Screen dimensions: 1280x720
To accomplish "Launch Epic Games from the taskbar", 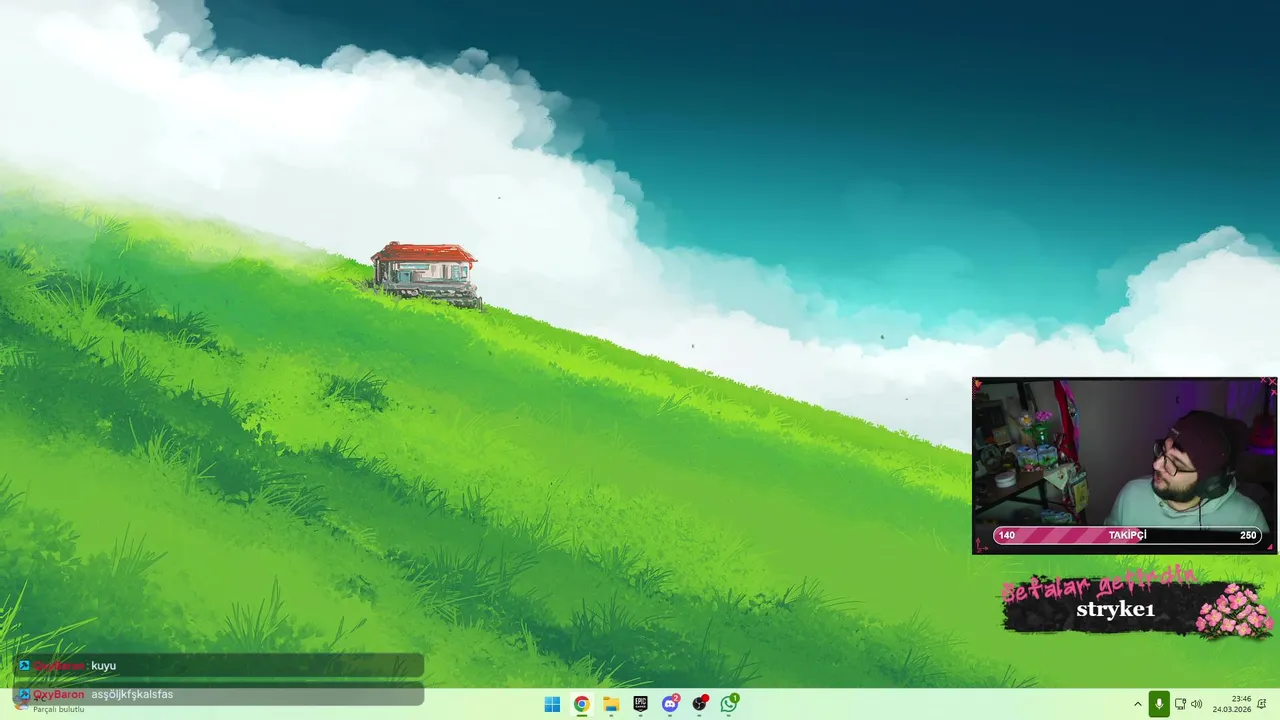I will click(x=640, y=704).
